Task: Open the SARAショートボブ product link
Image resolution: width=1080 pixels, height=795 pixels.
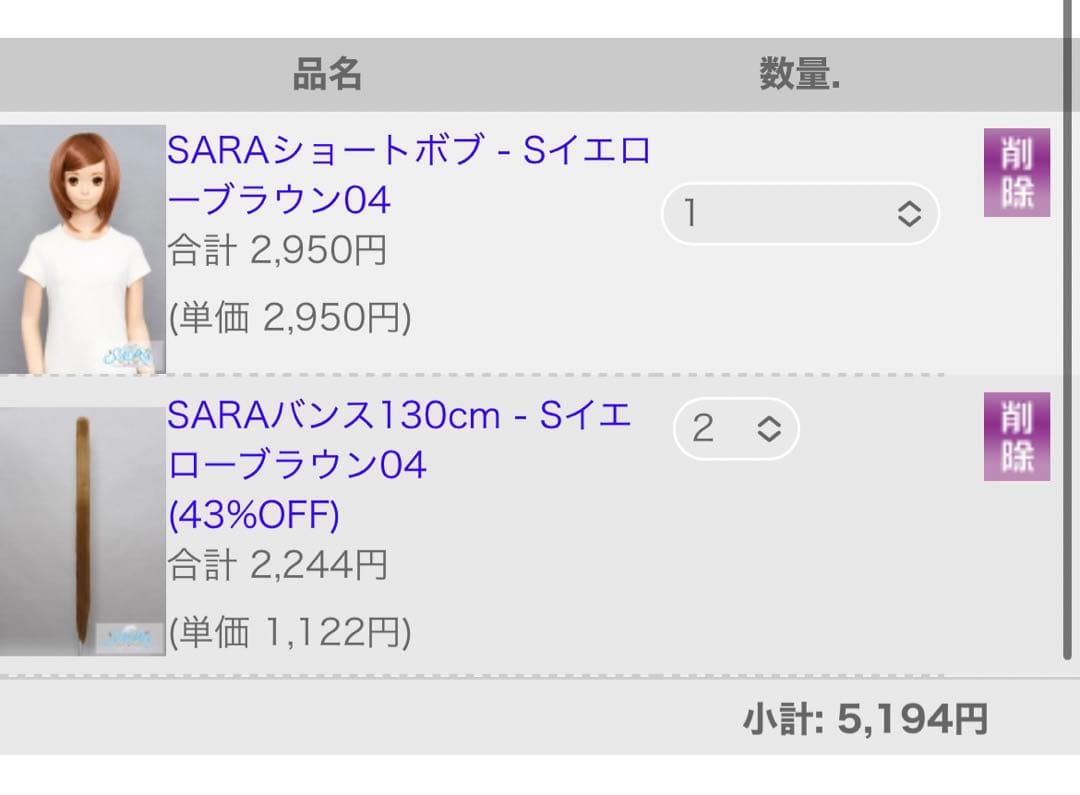Action: point(410,175)
